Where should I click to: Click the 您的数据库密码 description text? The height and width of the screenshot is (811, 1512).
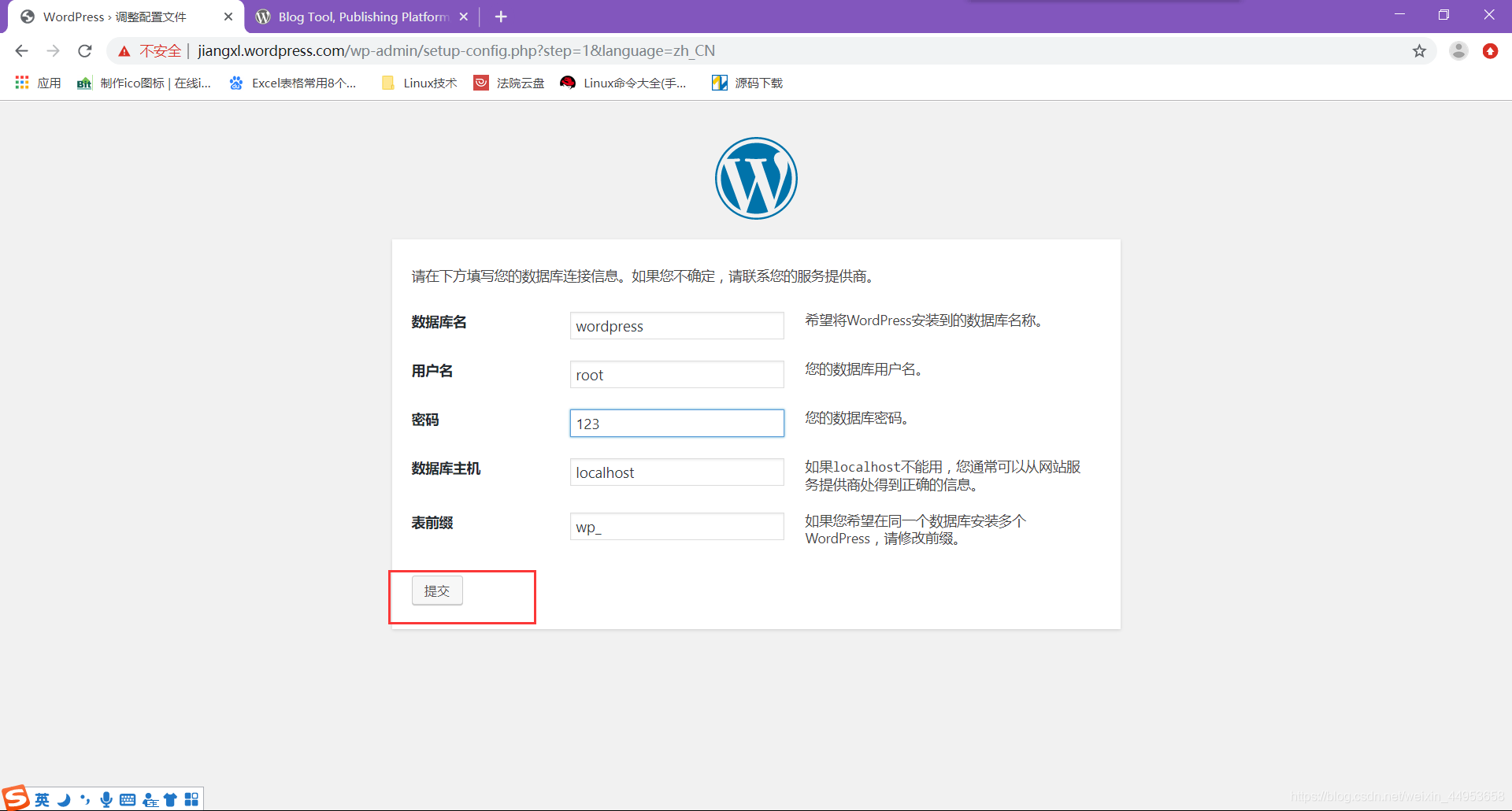tap(857, 418)
